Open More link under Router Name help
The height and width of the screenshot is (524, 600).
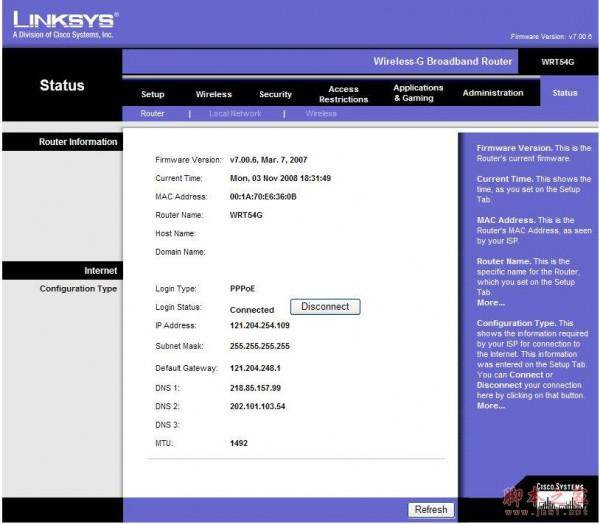click(x=491, y=303)
